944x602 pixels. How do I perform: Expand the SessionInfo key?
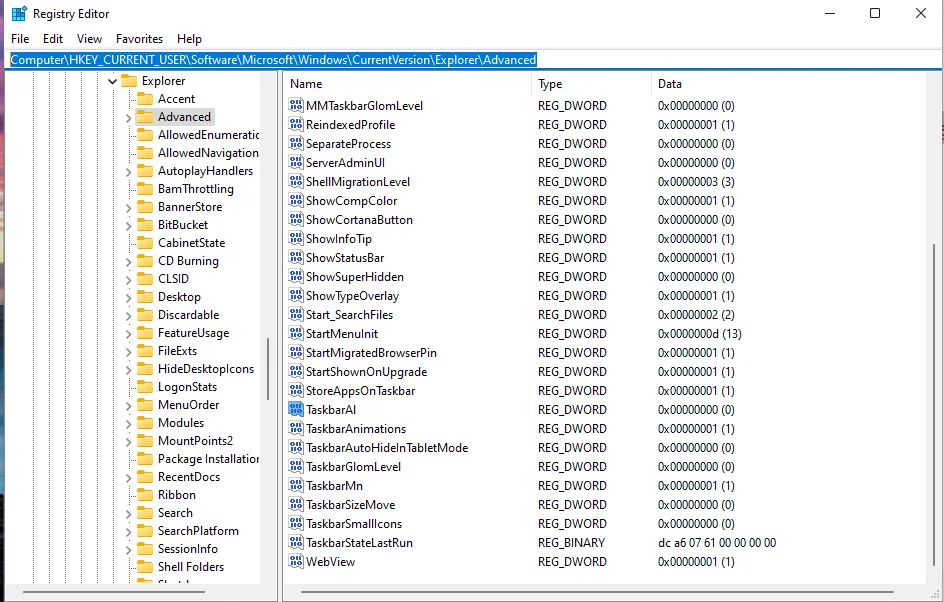click(x=128, y=550)
